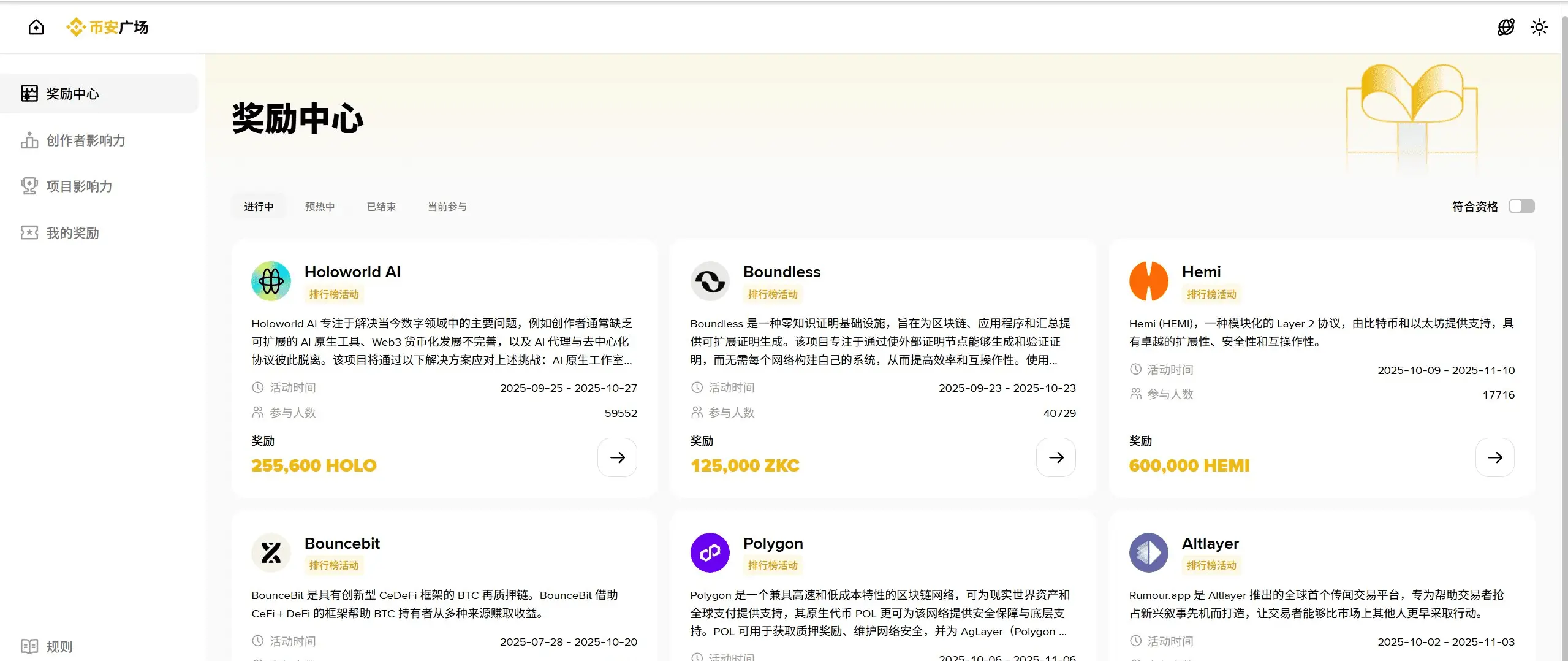This screenshot has width=1568, height=661.
Task: Open the Boundless card arrow button
Action: coord(1056,457)
